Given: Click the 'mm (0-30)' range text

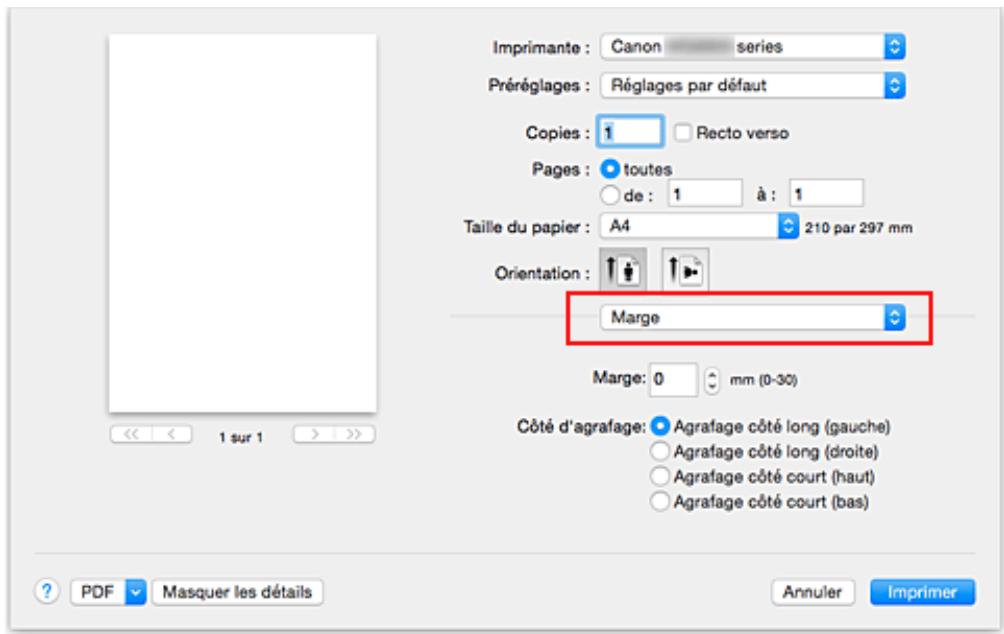Looking at the screenshot, I should click(x=763, y=380).
